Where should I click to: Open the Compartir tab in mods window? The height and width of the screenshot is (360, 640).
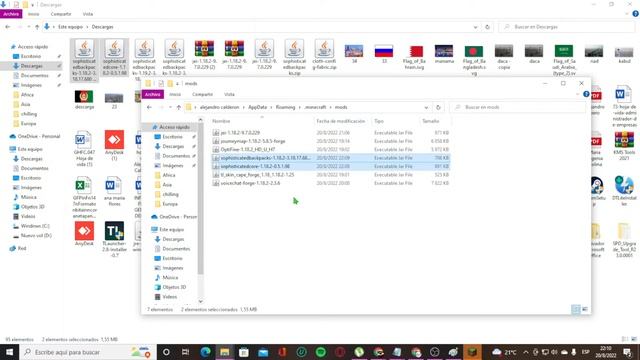[202, 94]
